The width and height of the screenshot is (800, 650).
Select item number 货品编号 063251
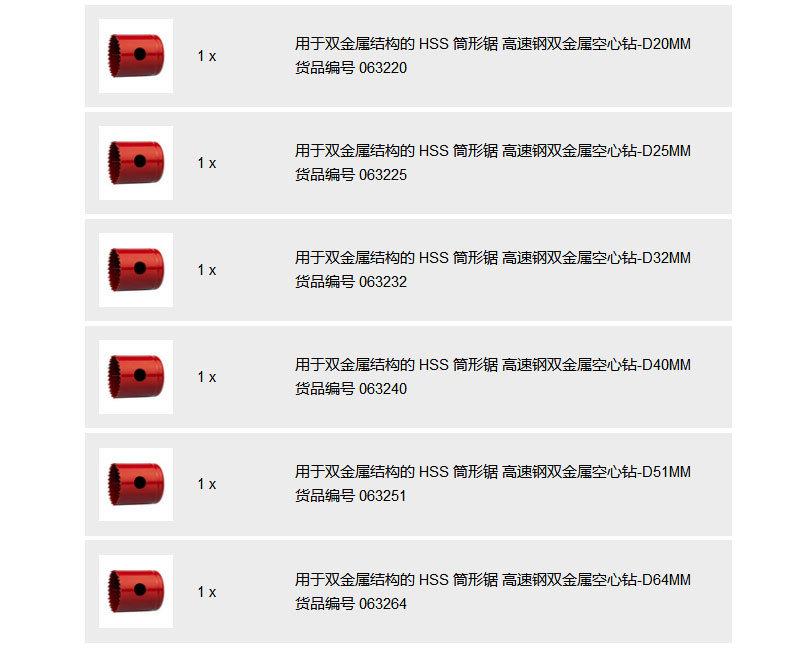(x=351, y=496)
